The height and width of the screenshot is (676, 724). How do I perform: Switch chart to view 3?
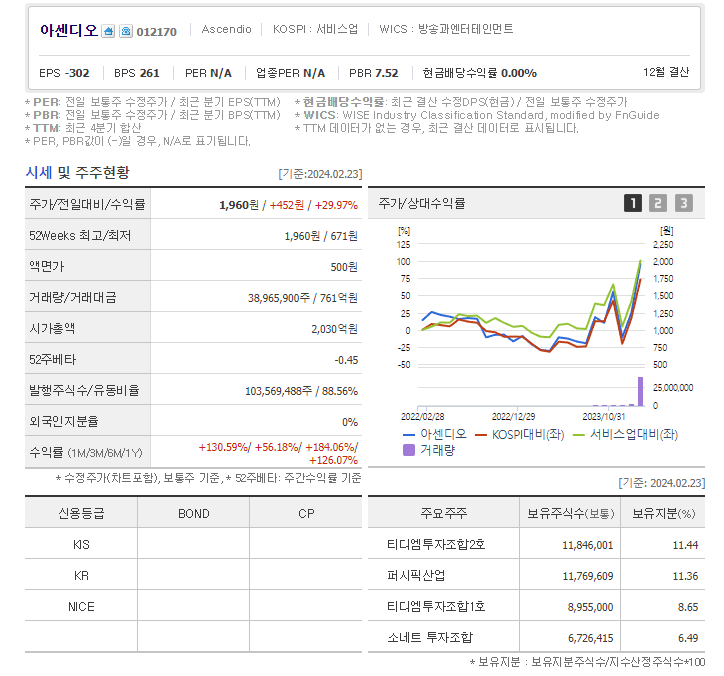pyautogui.click(x=684, y=203)
